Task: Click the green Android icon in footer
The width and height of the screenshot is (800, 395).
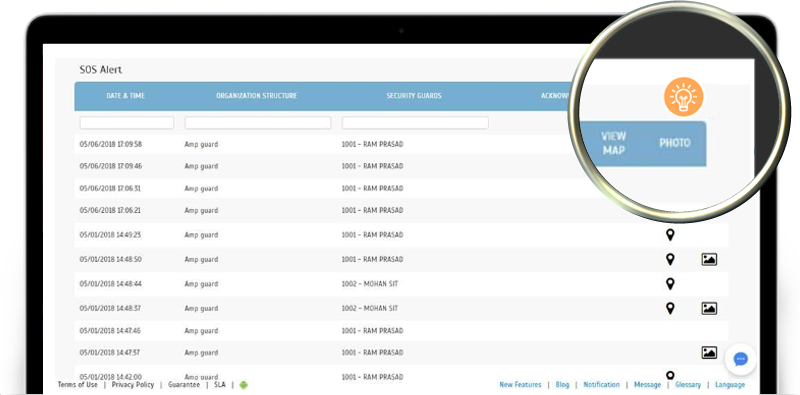Action: pyautogui.click(x=243, y=385)
